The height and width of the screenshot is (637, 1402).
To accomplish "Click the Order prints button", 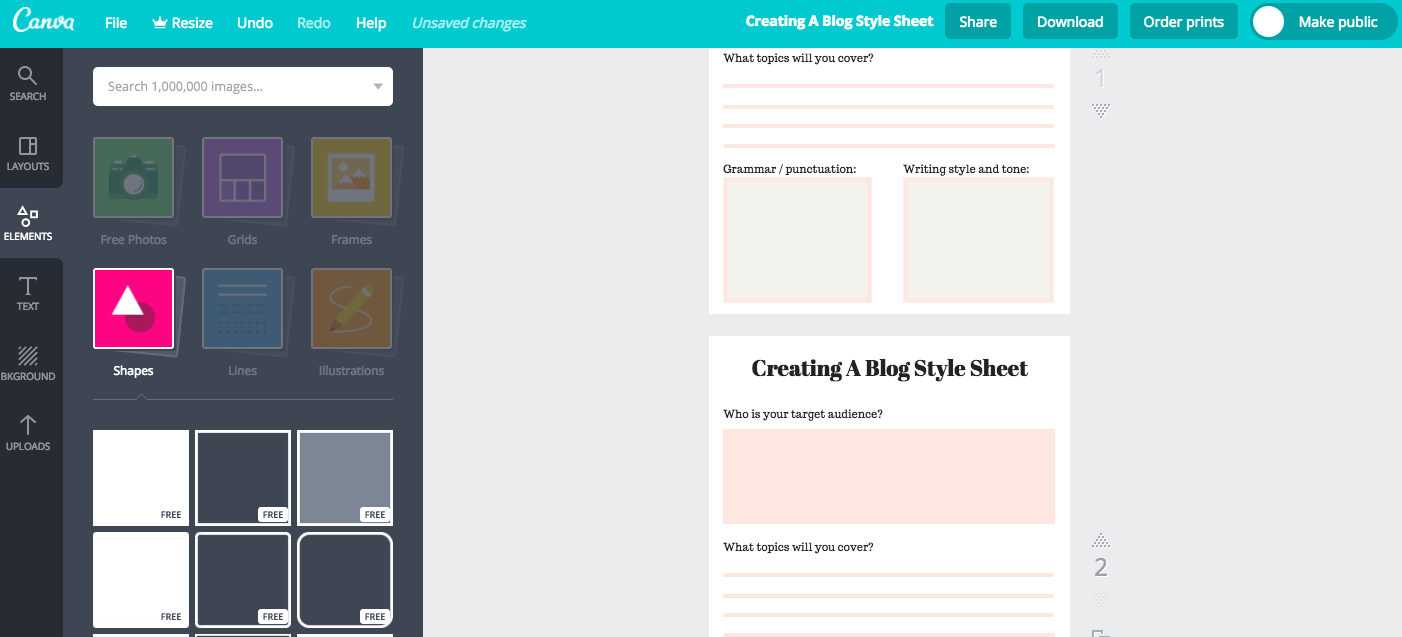I will (x=1184, y=21).
